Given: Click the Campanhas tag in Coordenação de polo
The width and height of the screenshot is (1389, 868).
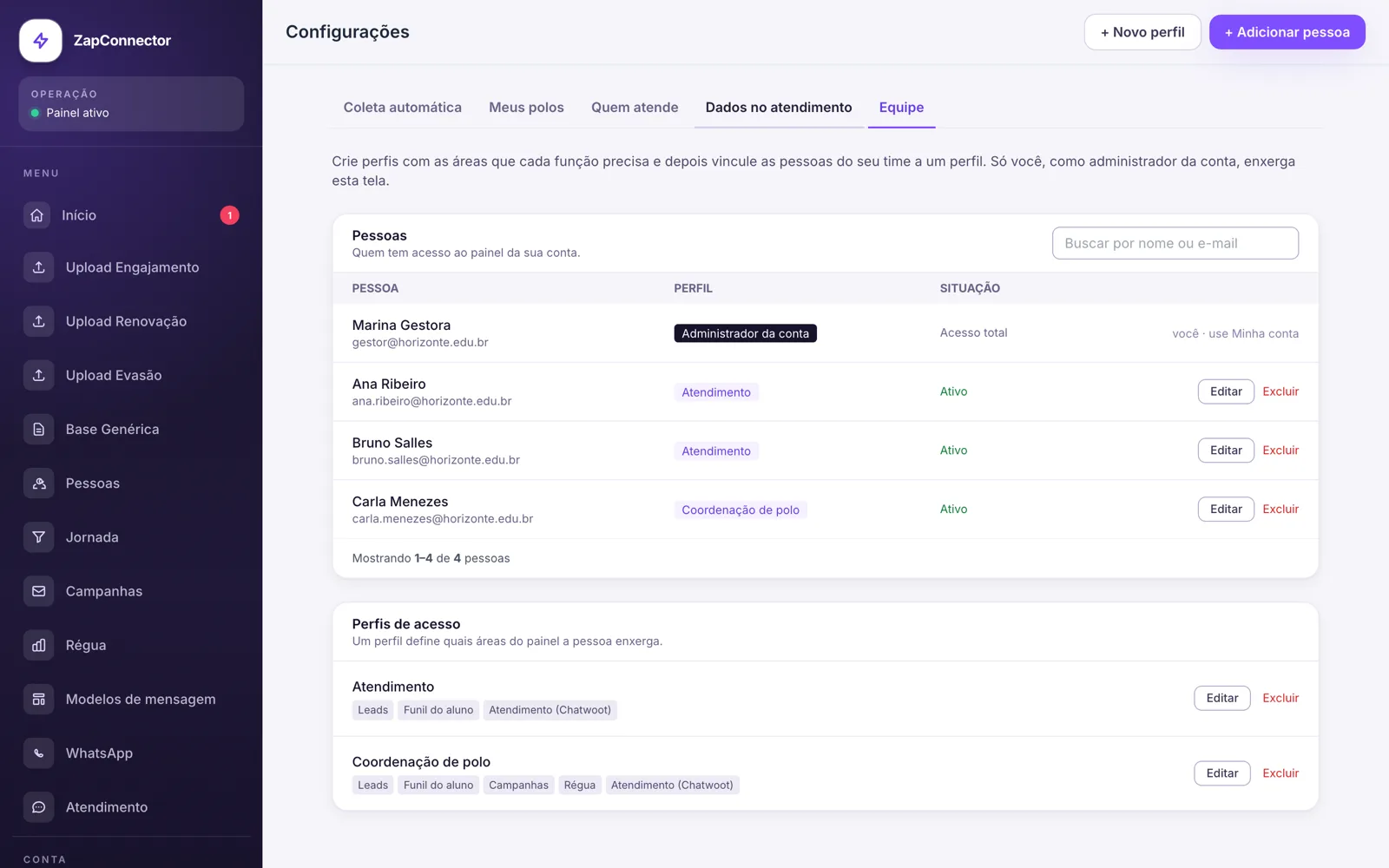Looking at the screenshot, I should pos(518,785).
